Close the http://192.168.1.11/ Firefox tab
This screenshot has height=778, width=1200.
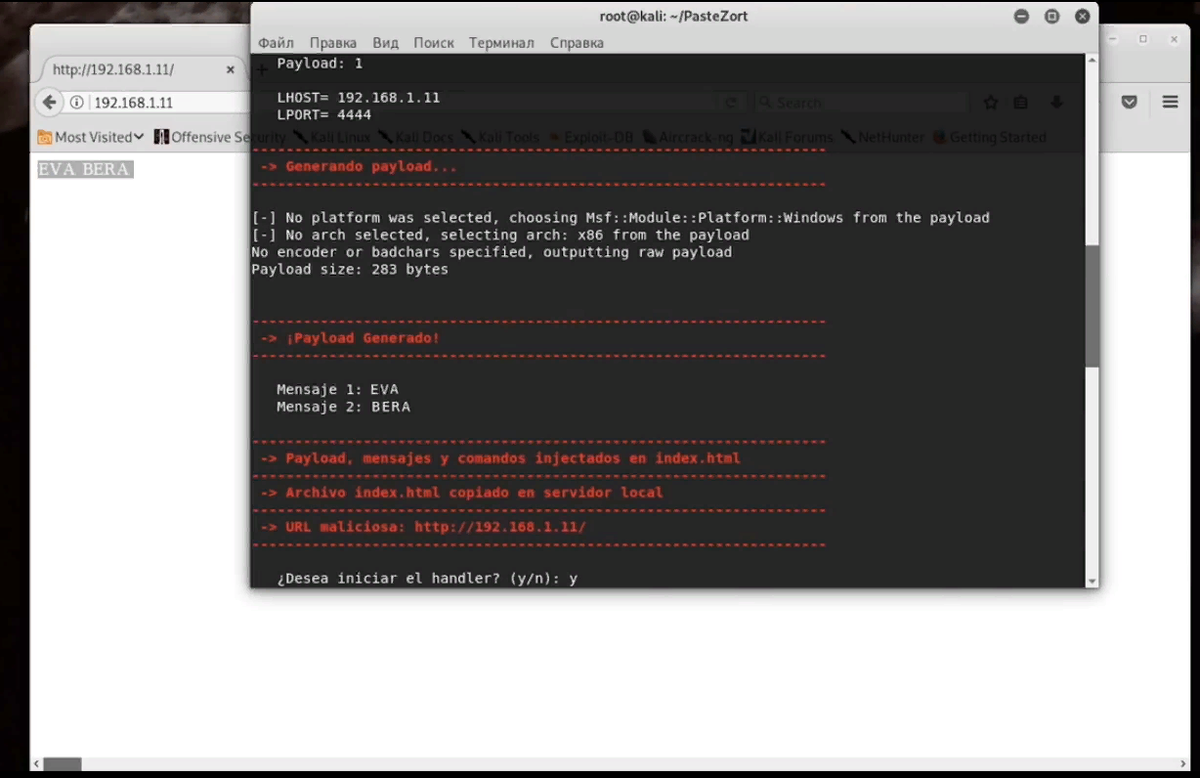(x=230, y=70)
